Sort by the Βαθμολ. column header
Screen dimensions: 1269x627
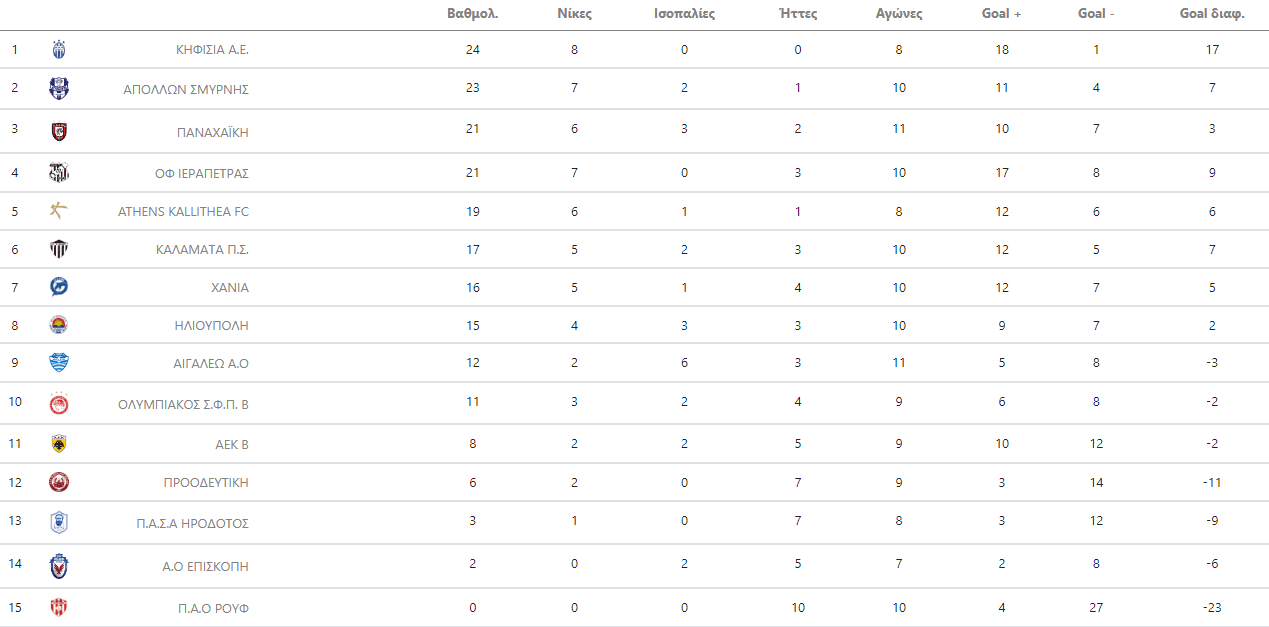tap(473, 14)
